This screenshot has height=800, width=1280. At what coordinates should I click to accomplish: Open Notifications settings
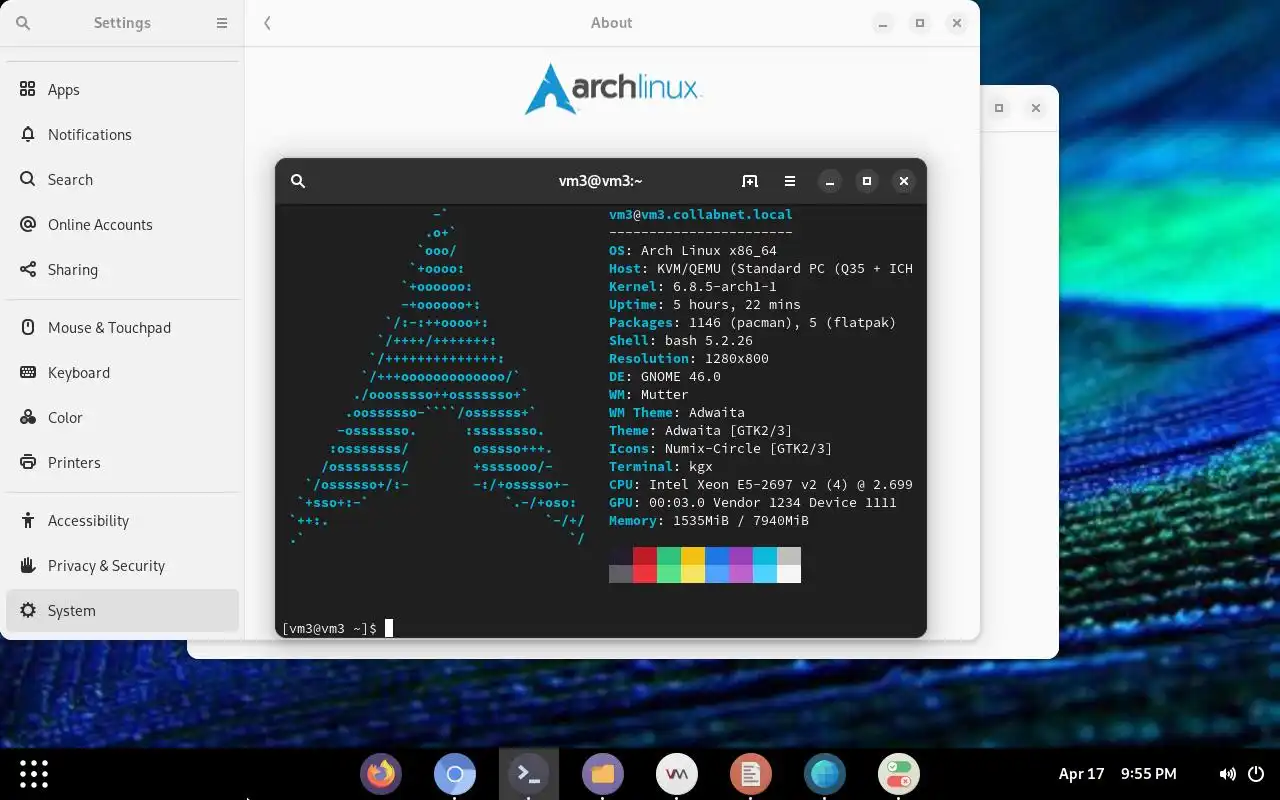click(x=122, y=135)
